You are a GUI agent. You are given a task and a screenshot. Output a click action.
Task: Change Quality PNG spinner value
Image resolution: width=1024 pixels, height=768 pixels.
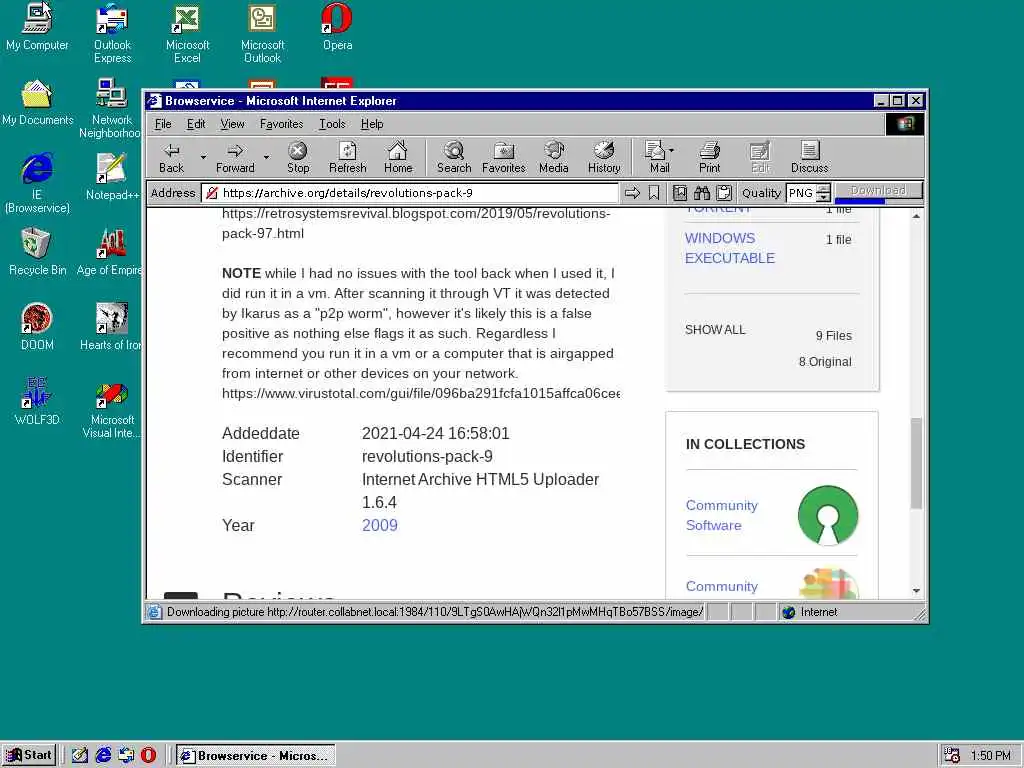click(x=824, y=193)
